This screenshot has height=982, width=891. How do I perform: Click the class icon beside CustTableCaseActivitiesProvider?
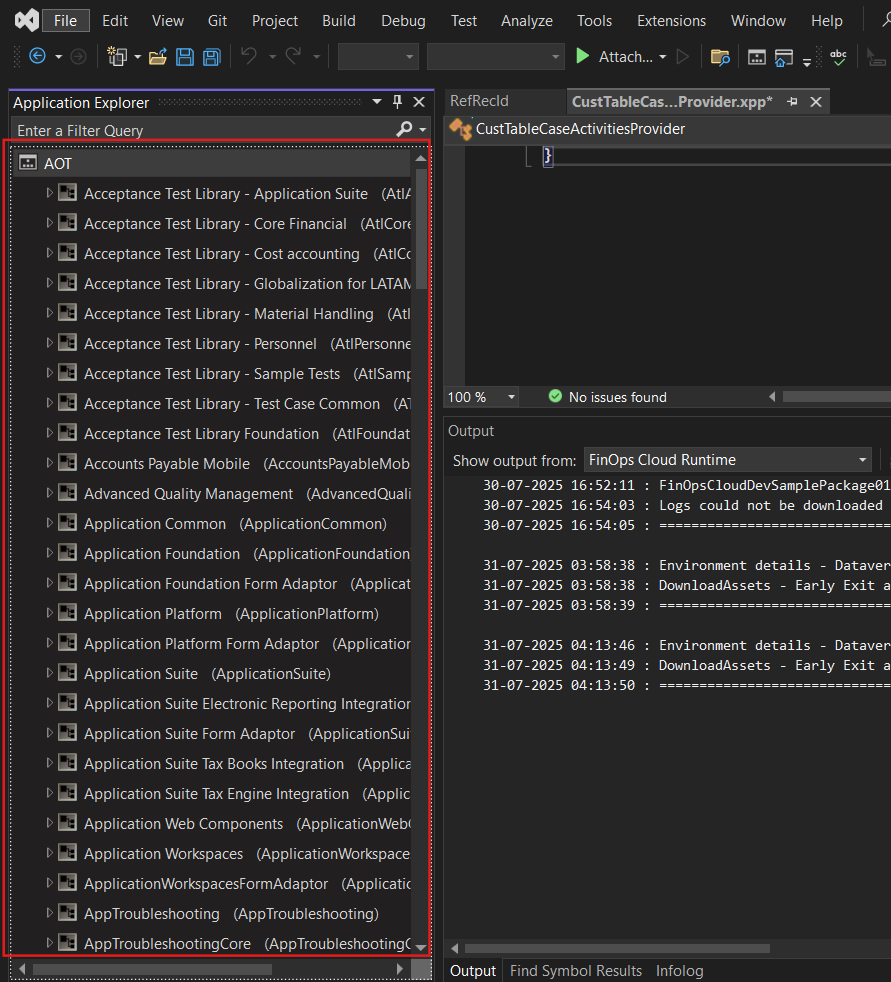pyautogui.click(x=460, y=129)
